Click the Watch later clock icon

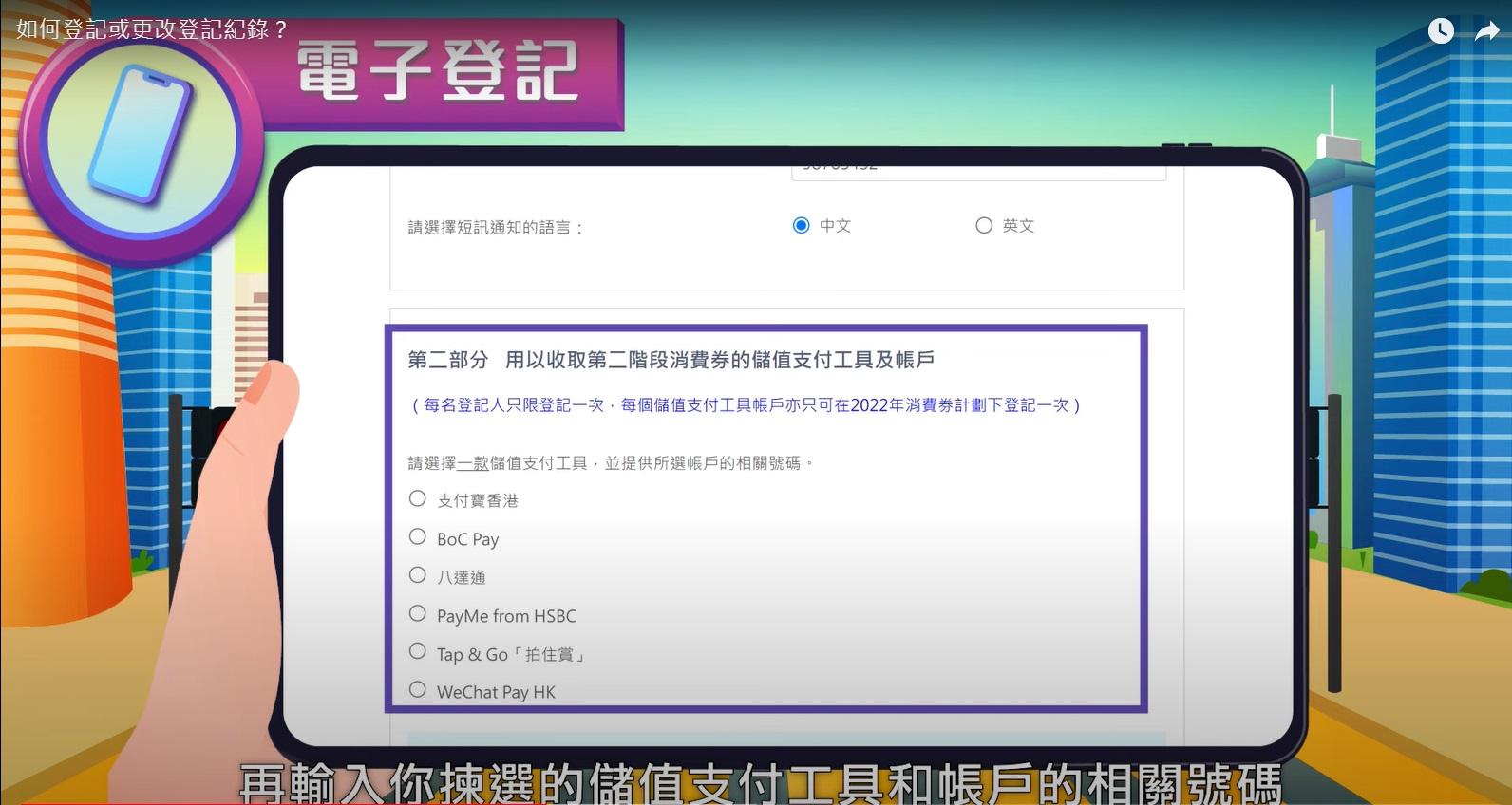[x=1441, y=31]
